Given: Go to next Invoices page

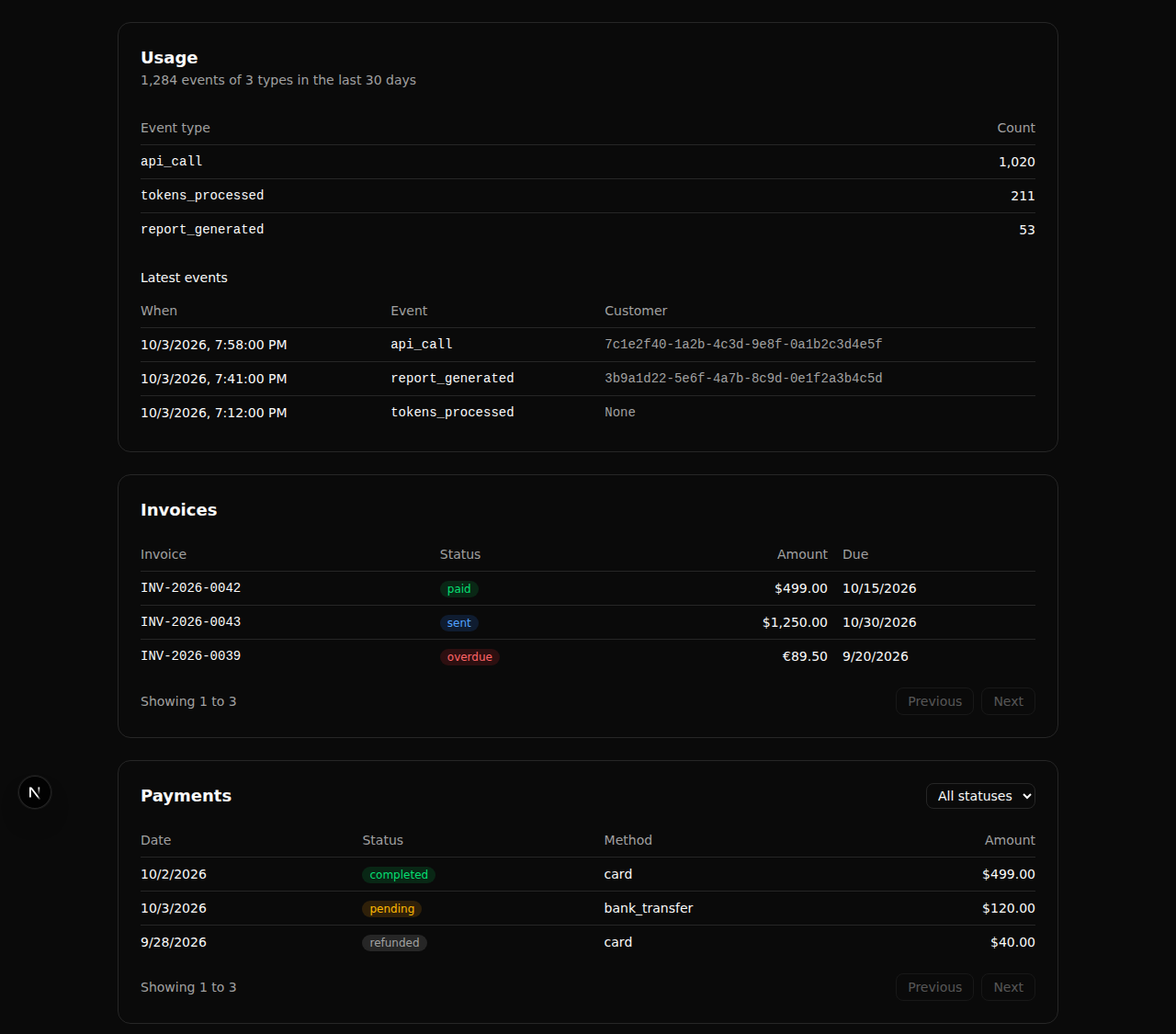Looking at the screenshot, I should pyautogui.click(x=1008, y=701).
